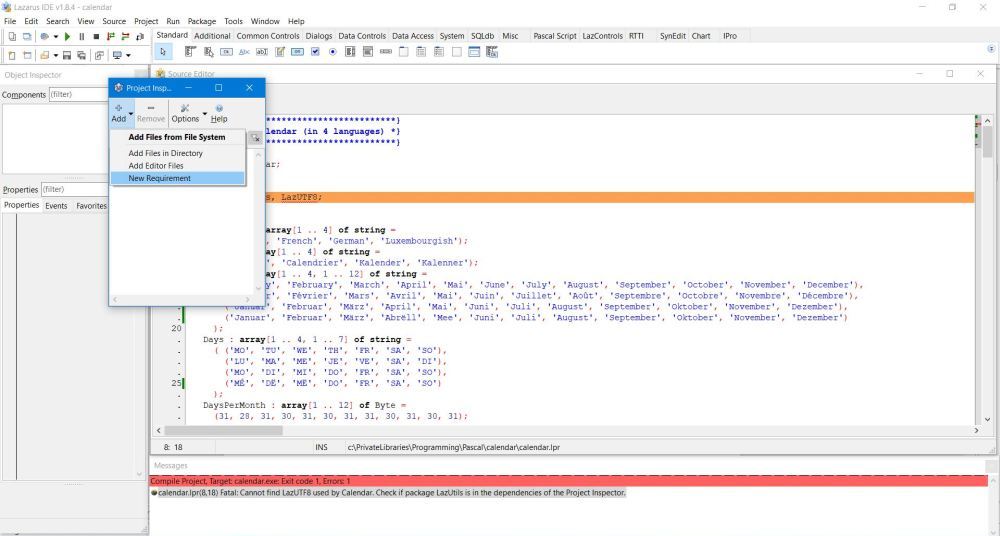
Task: Pick the TMemo component icon
Action: pos(280,52)
